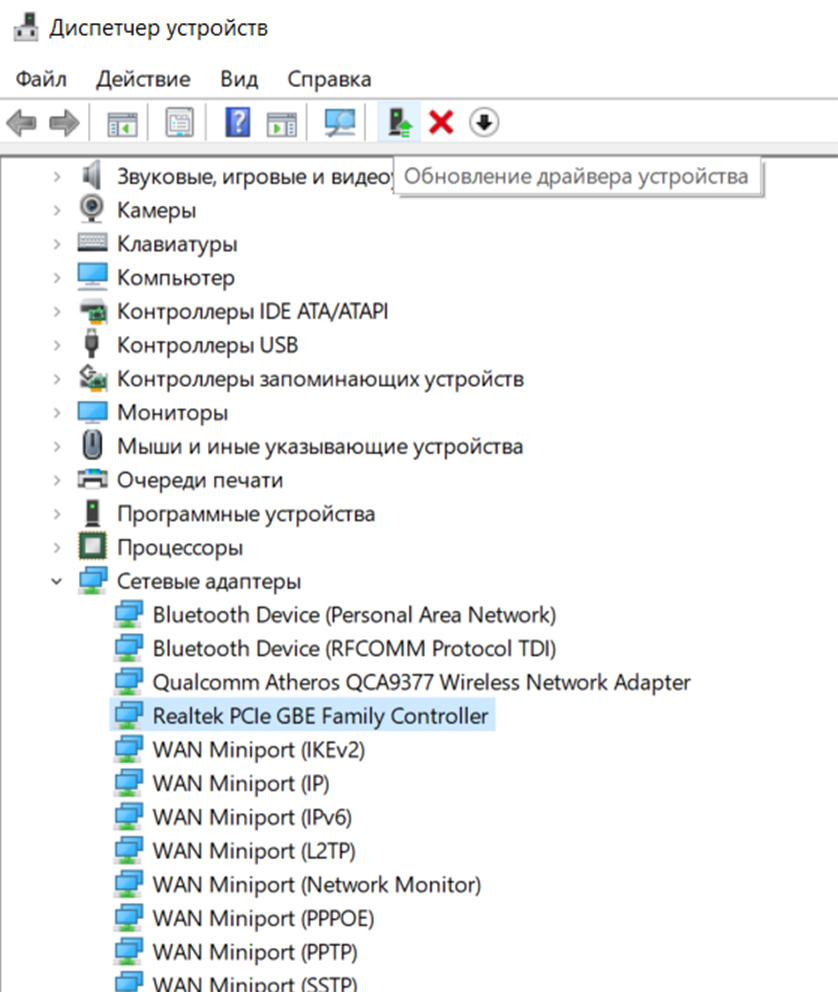Image resolution: width=838 pixels, height=992 pixels.
Task: Click the Update device driver toolbar icon
Action: [399, 122]
